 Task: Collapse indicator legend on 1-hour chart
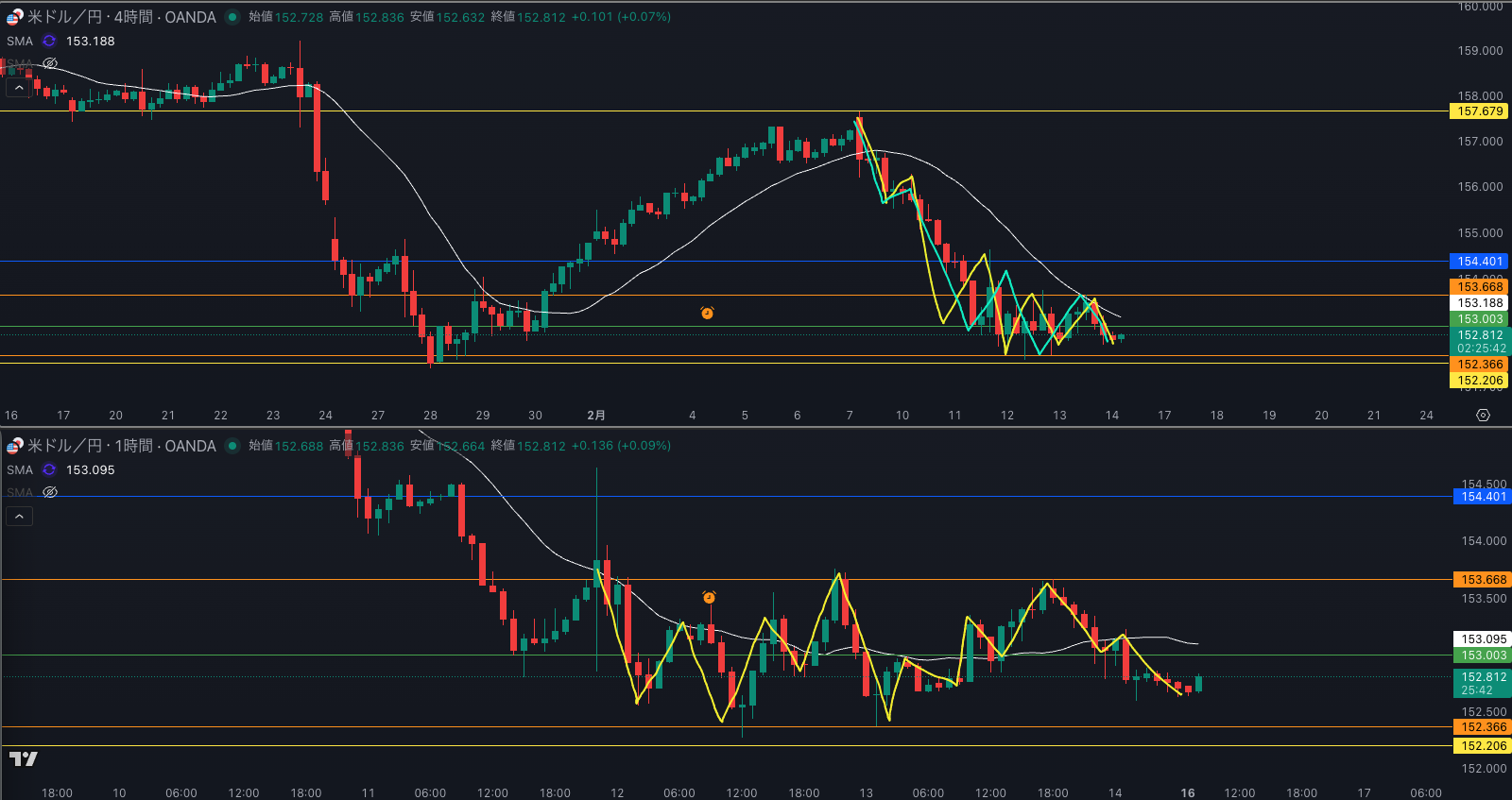pyautogui.click(x=19, y=517)
